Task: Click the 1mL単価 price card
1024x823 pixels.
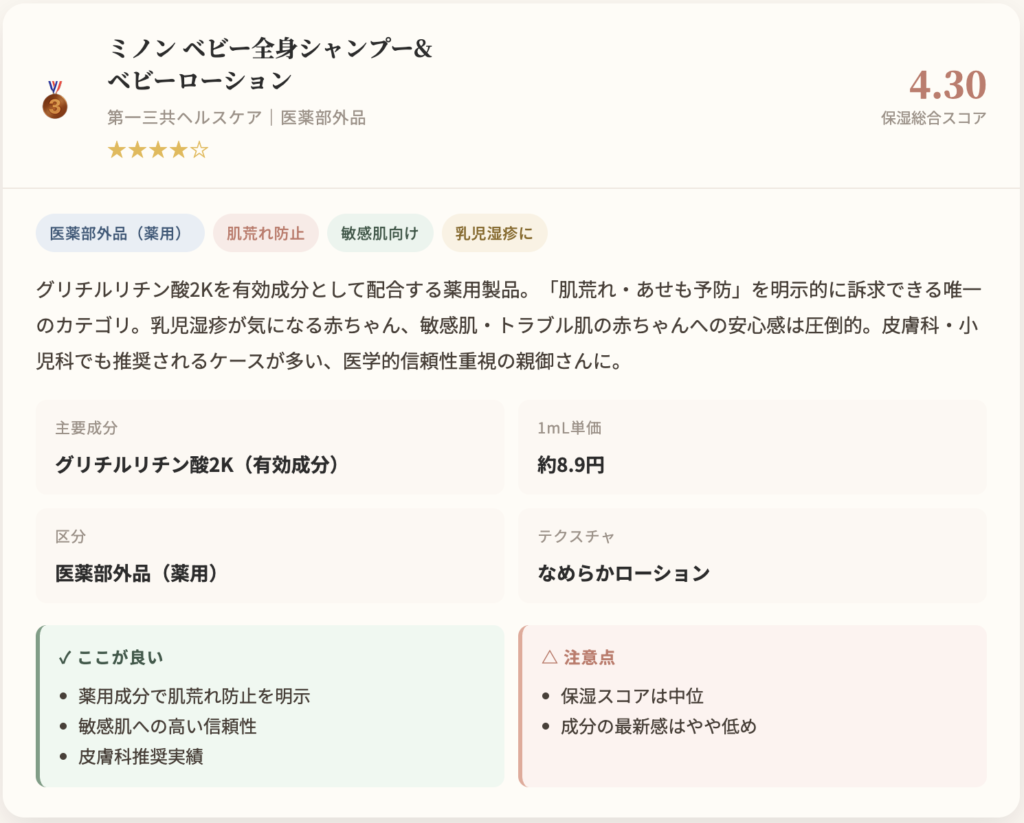Action: [752, 447]
